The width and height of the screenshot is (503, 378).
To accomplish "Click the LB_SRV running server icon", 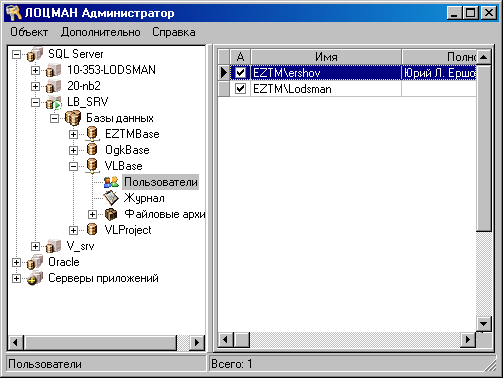I will tap(53, 102).
